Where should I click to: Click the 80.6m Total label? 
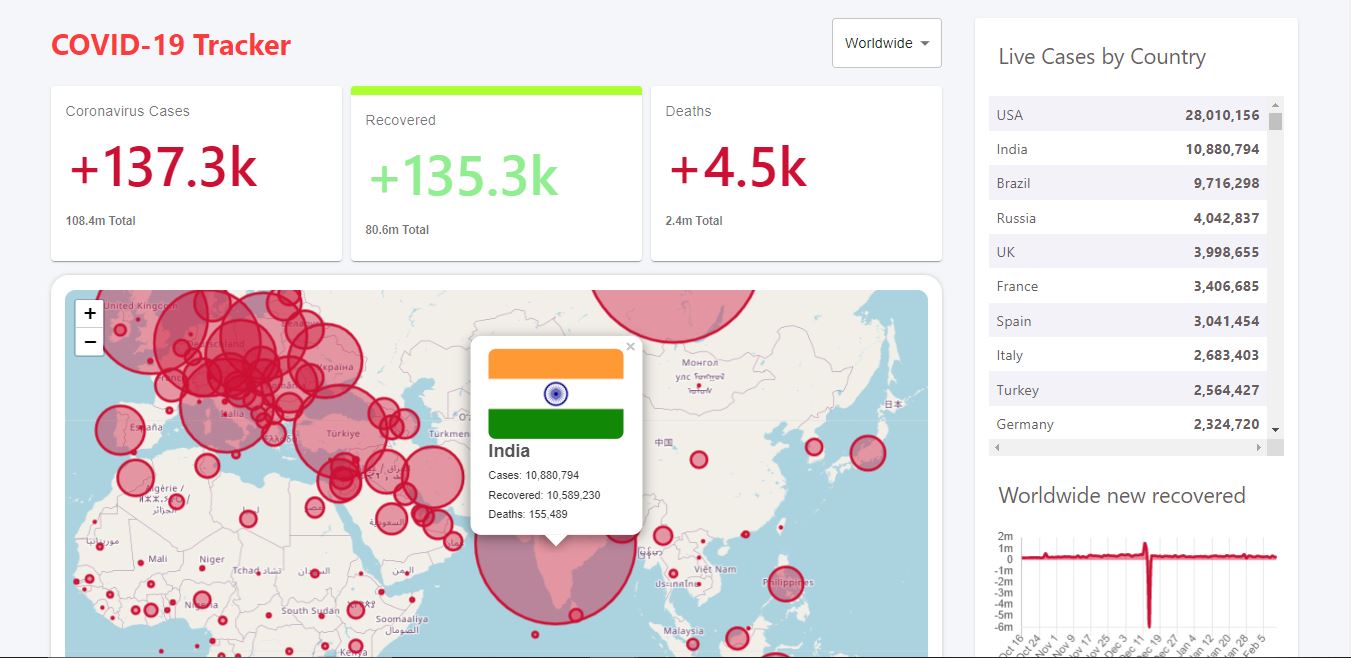click(397, 230)
